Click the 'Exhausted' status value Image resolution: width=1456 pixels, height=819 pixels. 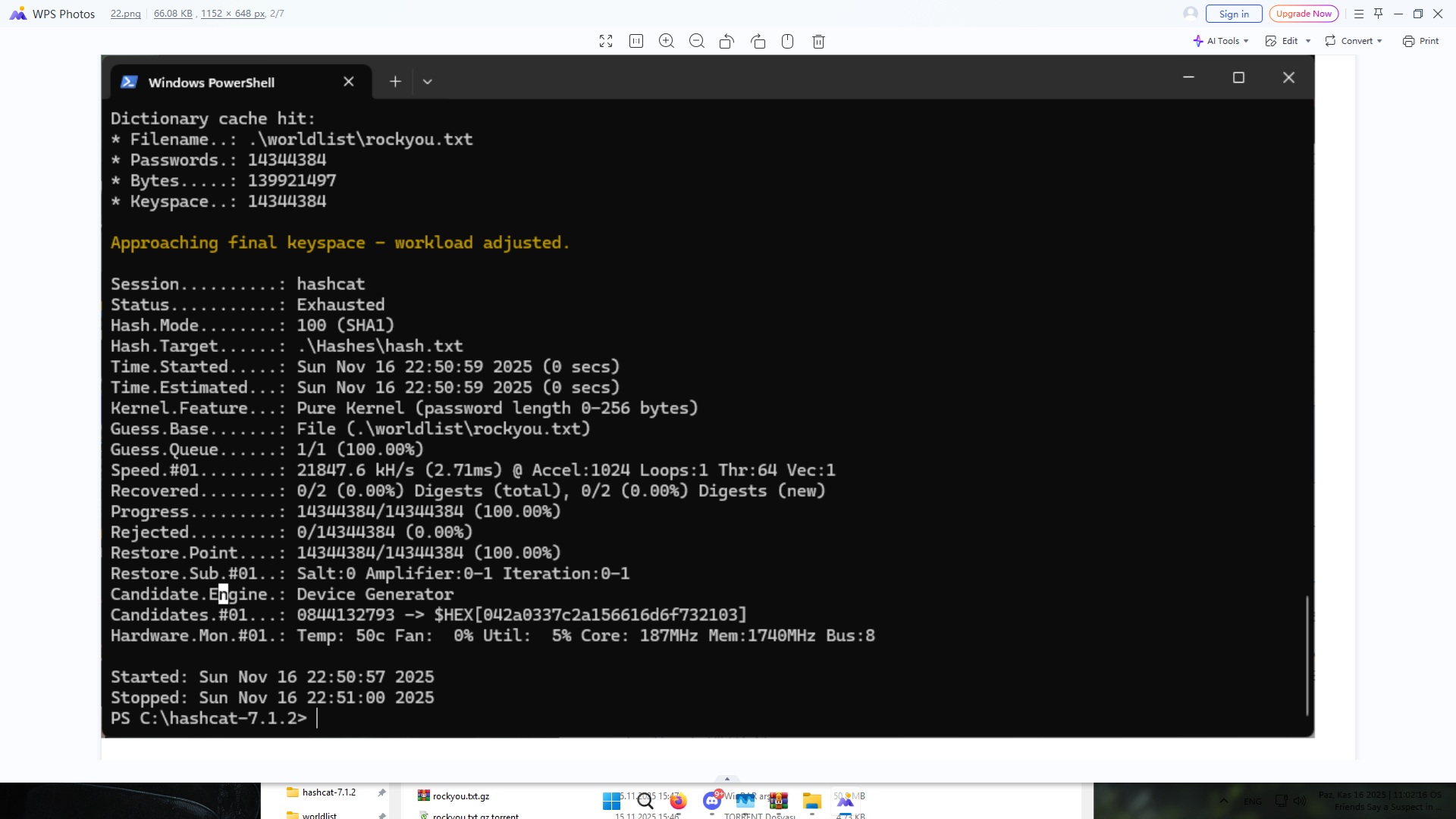pyautogui.click(x=340, y=305)
